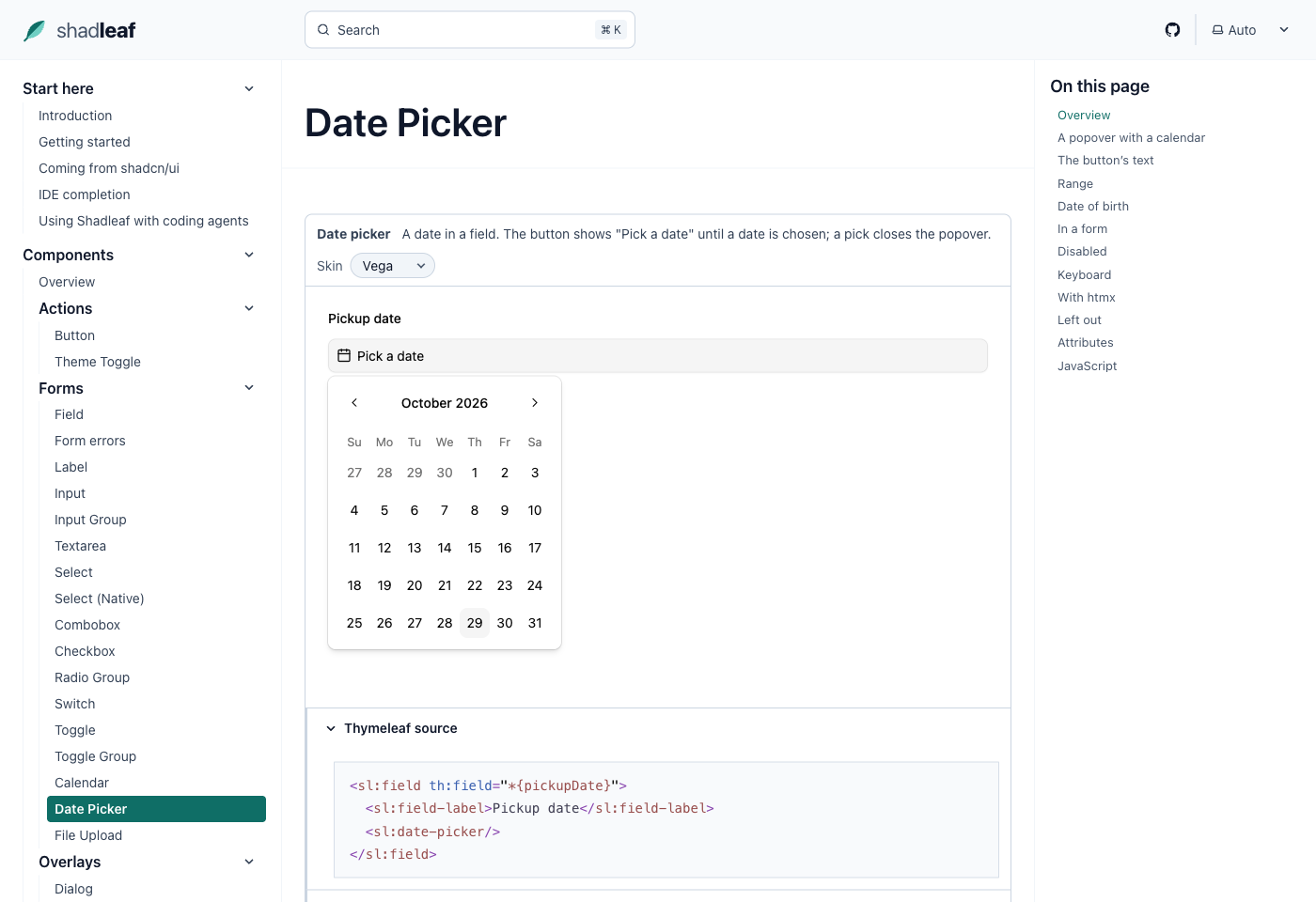Pick October 1 in the calendar
The height and width of the screenshot is (902, 1316).
pyautogui.click(x=475, y=473)
